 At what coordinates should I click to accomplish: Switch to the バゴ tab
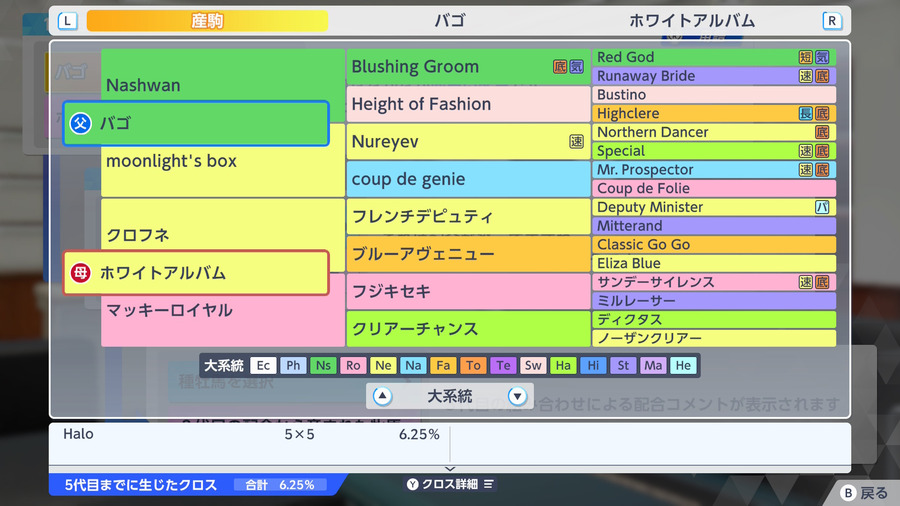point(449,21)
